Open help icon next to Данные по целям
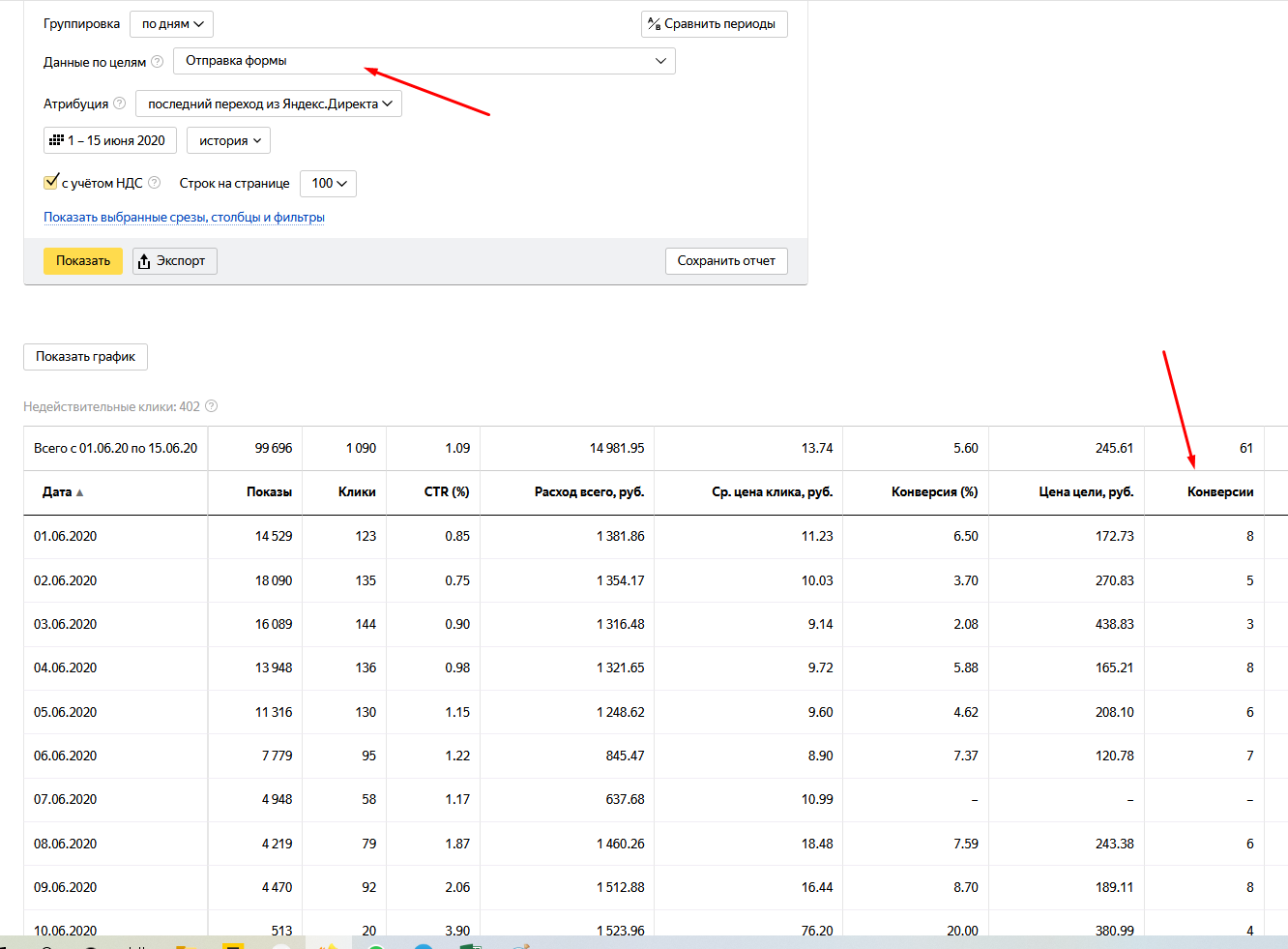 tap(157, 62)
